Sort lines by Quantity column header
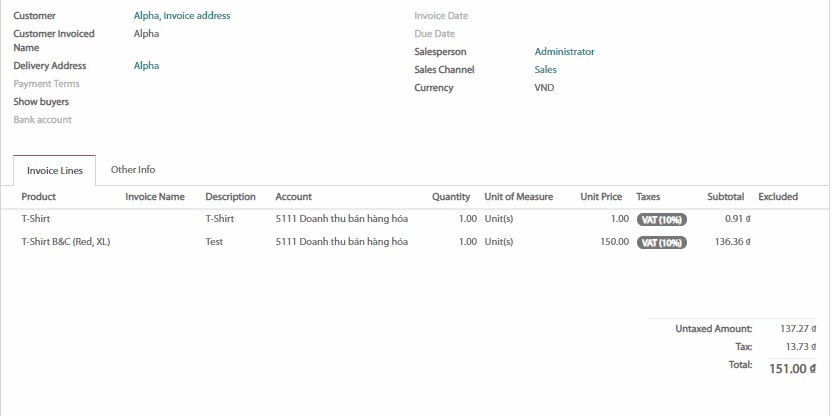Image resolution: width=834 pixels, height=416 pixels. pos(451,197)
